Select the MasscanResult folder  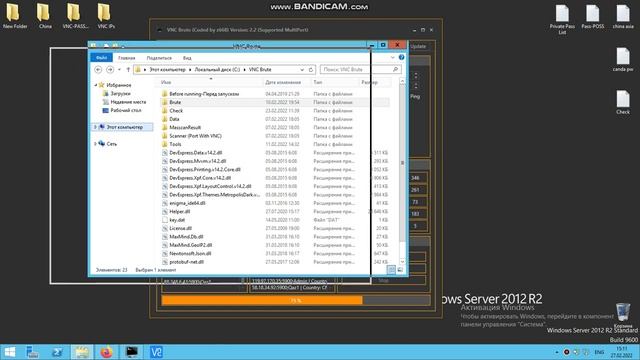(185, 127)
